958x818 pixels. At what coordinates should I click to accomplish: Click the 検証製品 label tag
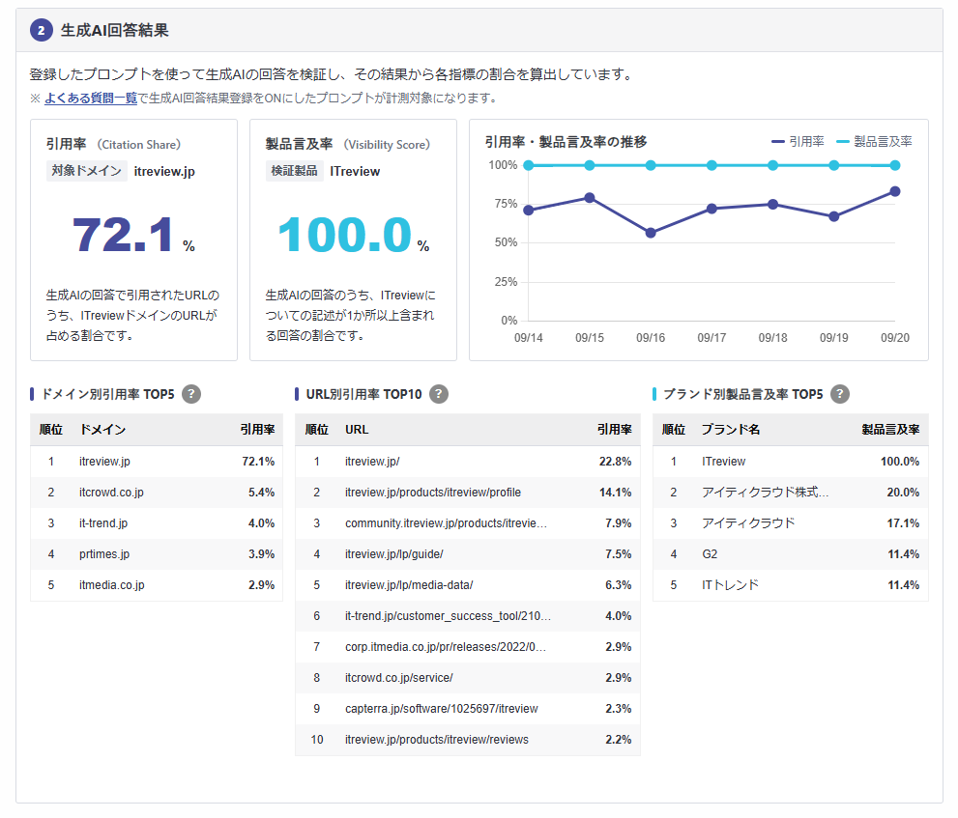(x=294, y=171)
